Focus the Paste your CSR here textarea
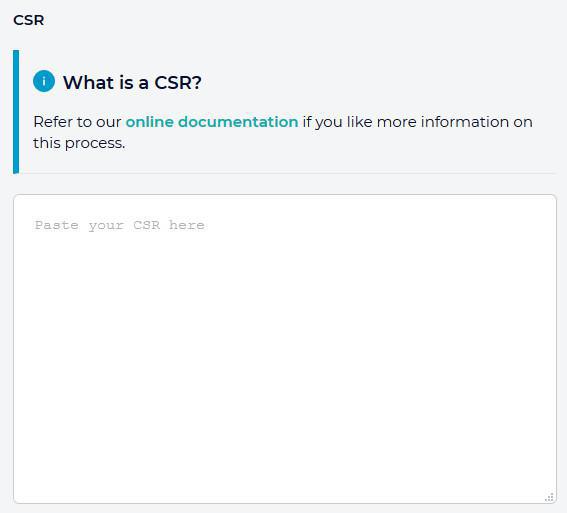This screenshot has width=567, height=513. (x=285, y=349)
